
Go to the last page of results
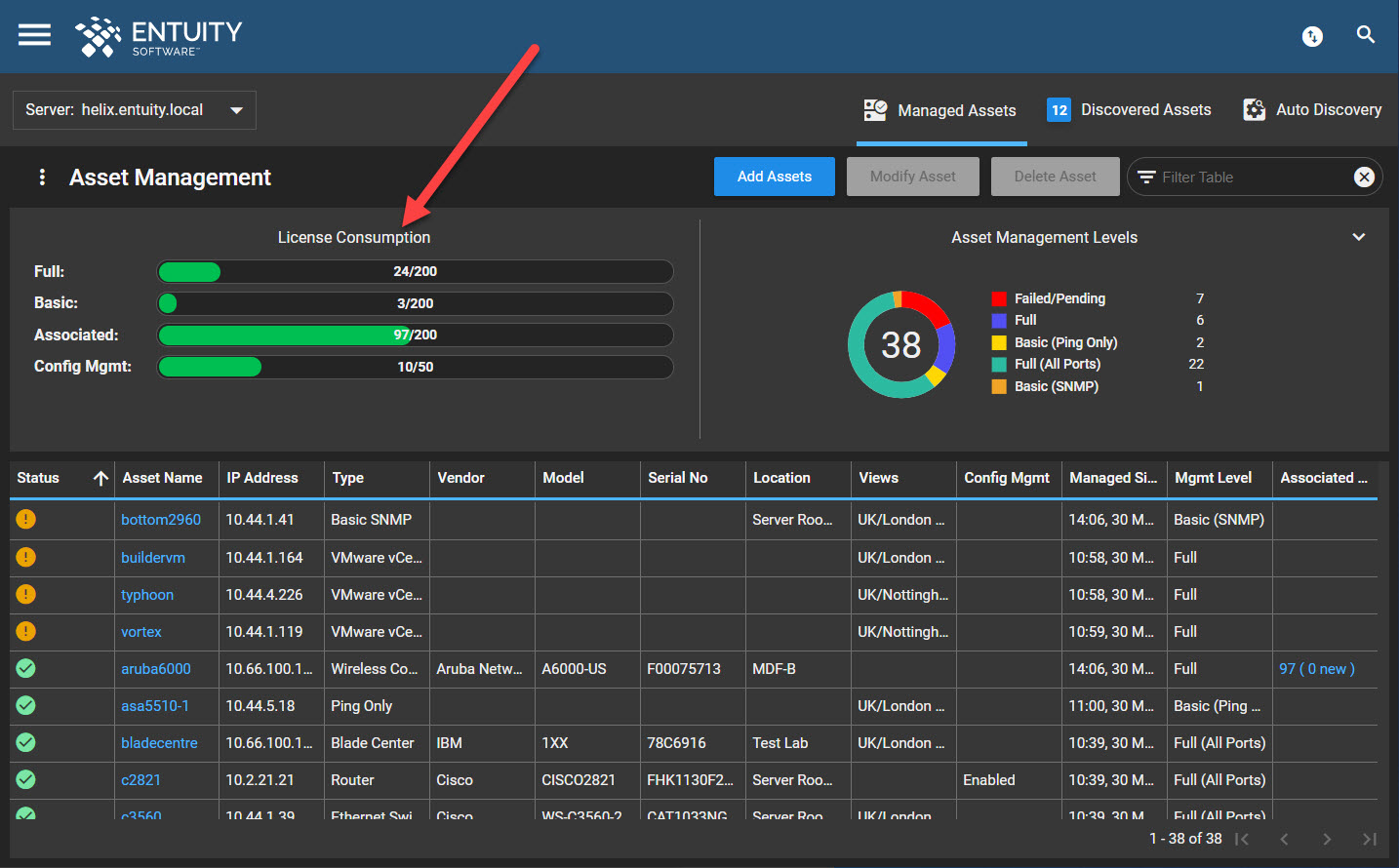coord(1370,839)
